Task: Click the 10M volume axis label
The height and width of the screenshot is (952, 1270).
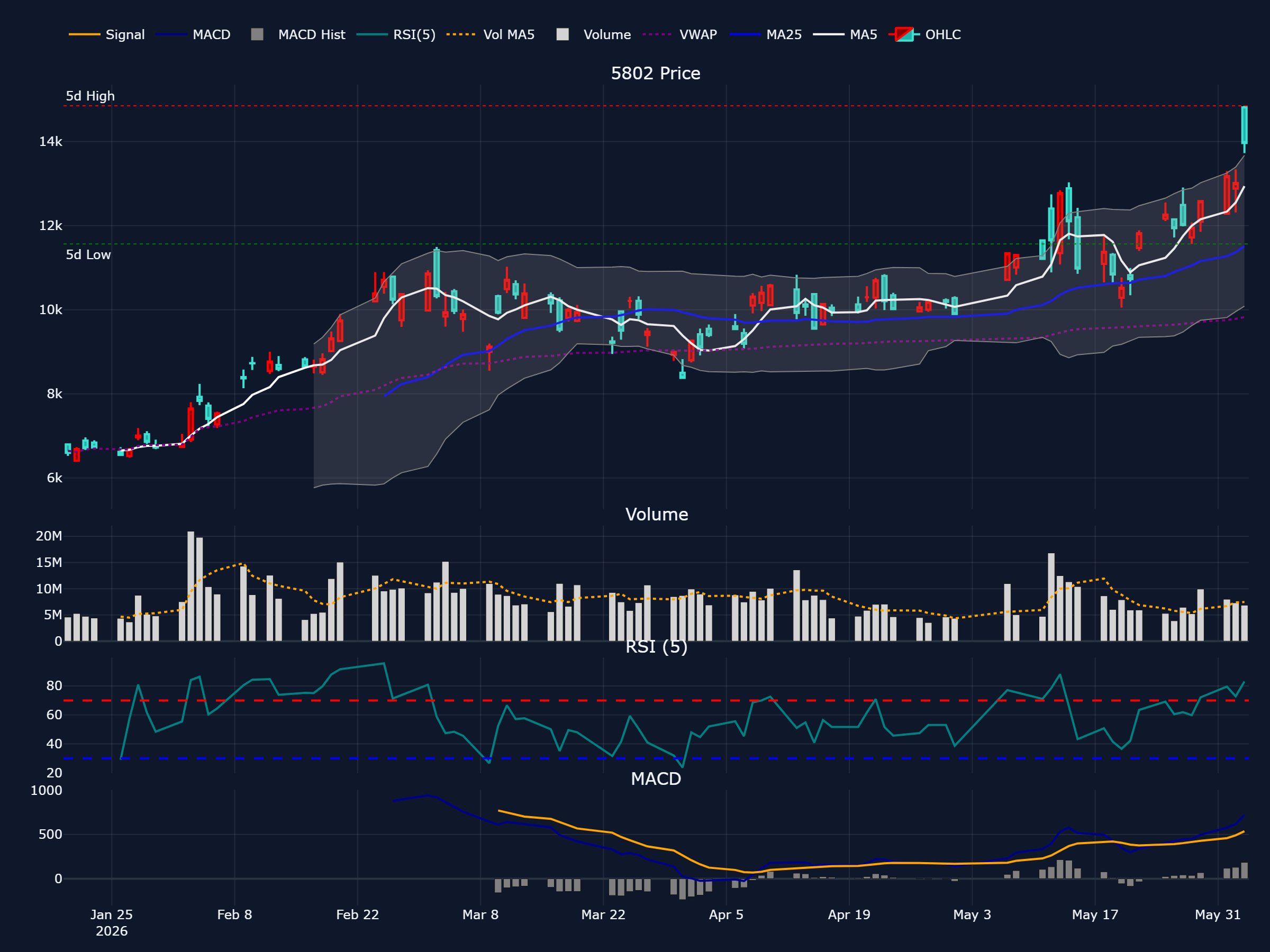Action: (x=49, y=589)
